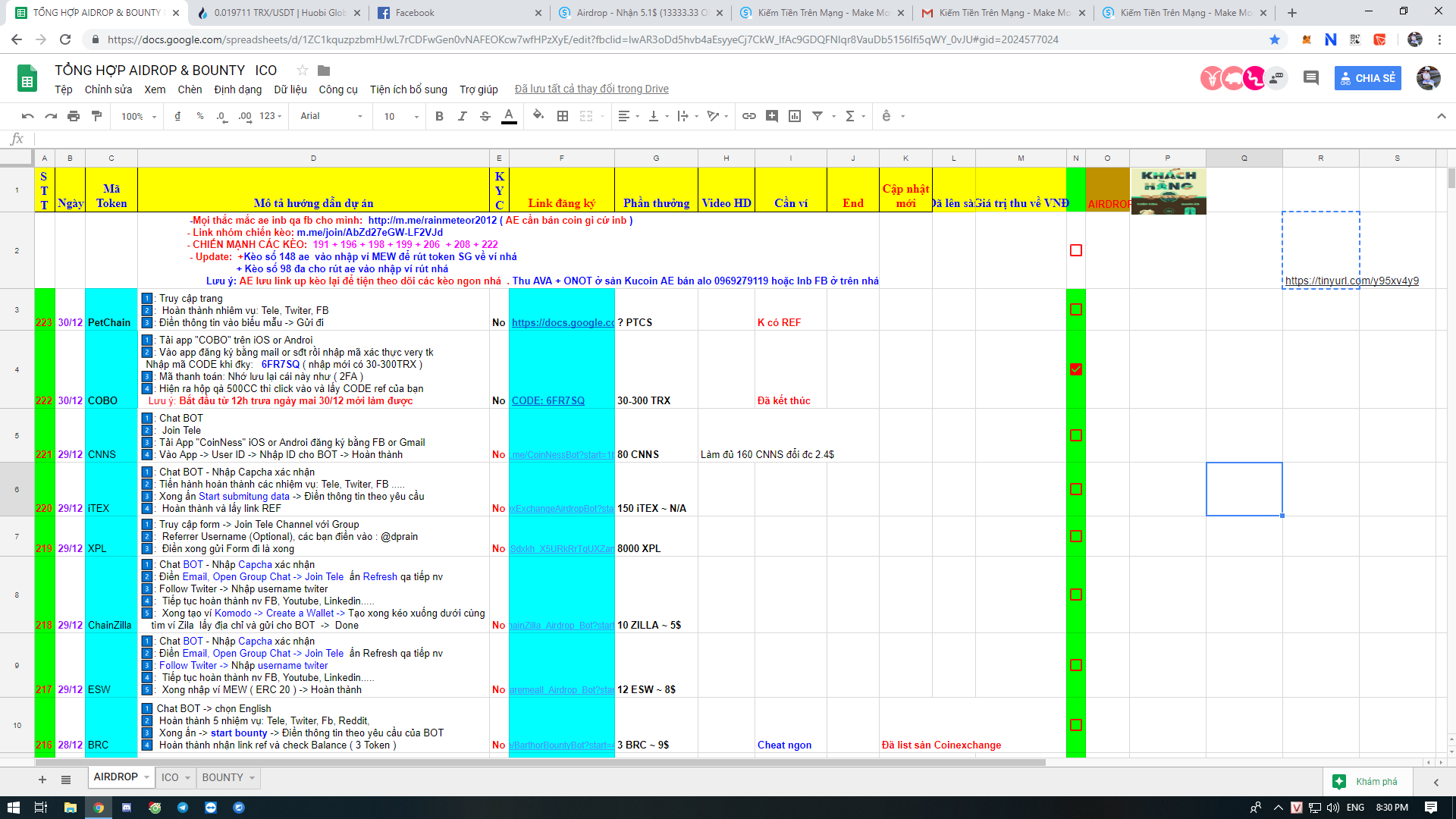Image resolution: width=1456 pixels, height=819 pixels.
Task: Toggle the checkbox in row 2
Action: point(1075,250)
